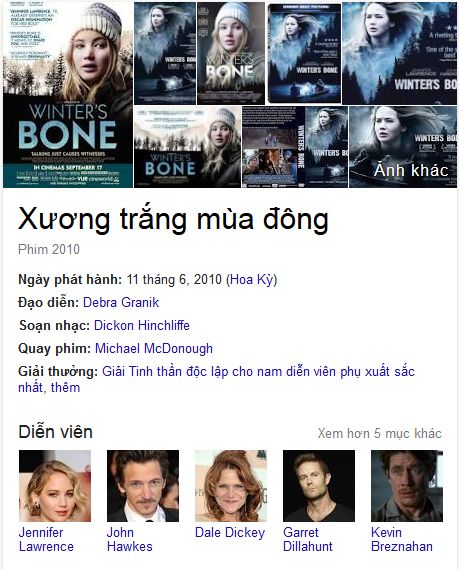
Task: Select Garret Dillahunt's cast photo
Action: [x=319, y=486]
